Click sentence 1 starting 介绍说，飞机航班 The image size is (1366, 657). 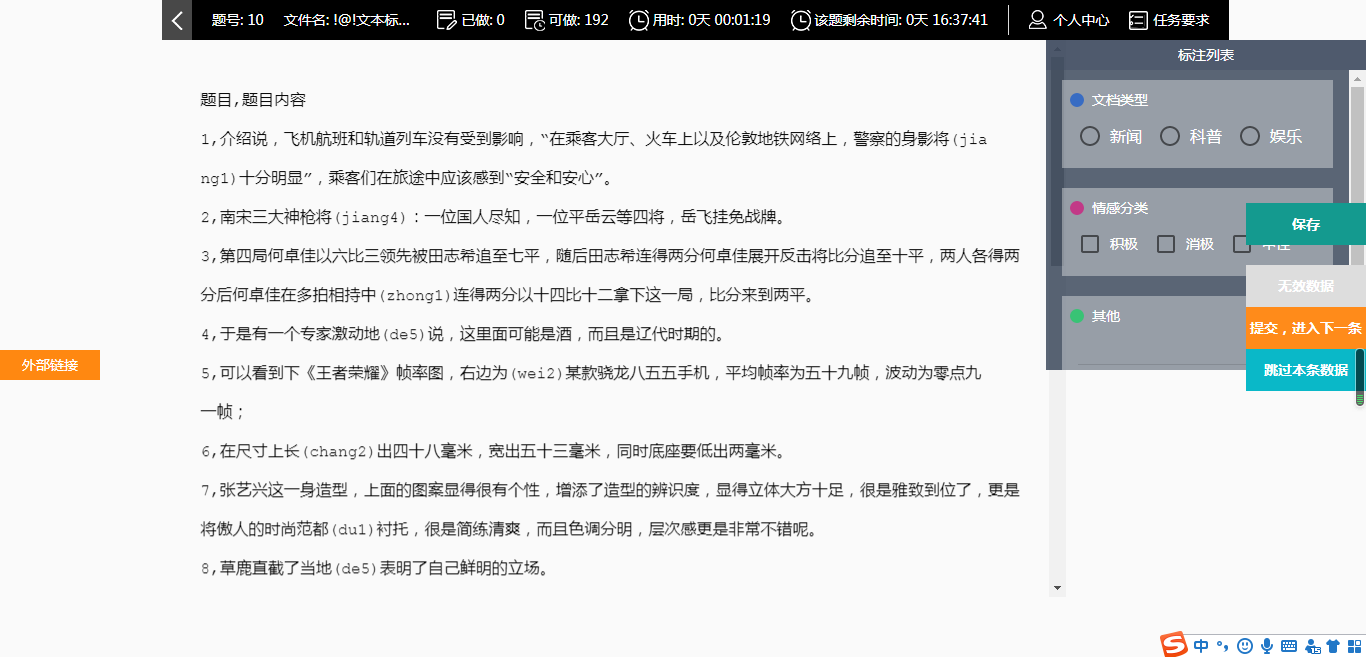tap(594, 158)
